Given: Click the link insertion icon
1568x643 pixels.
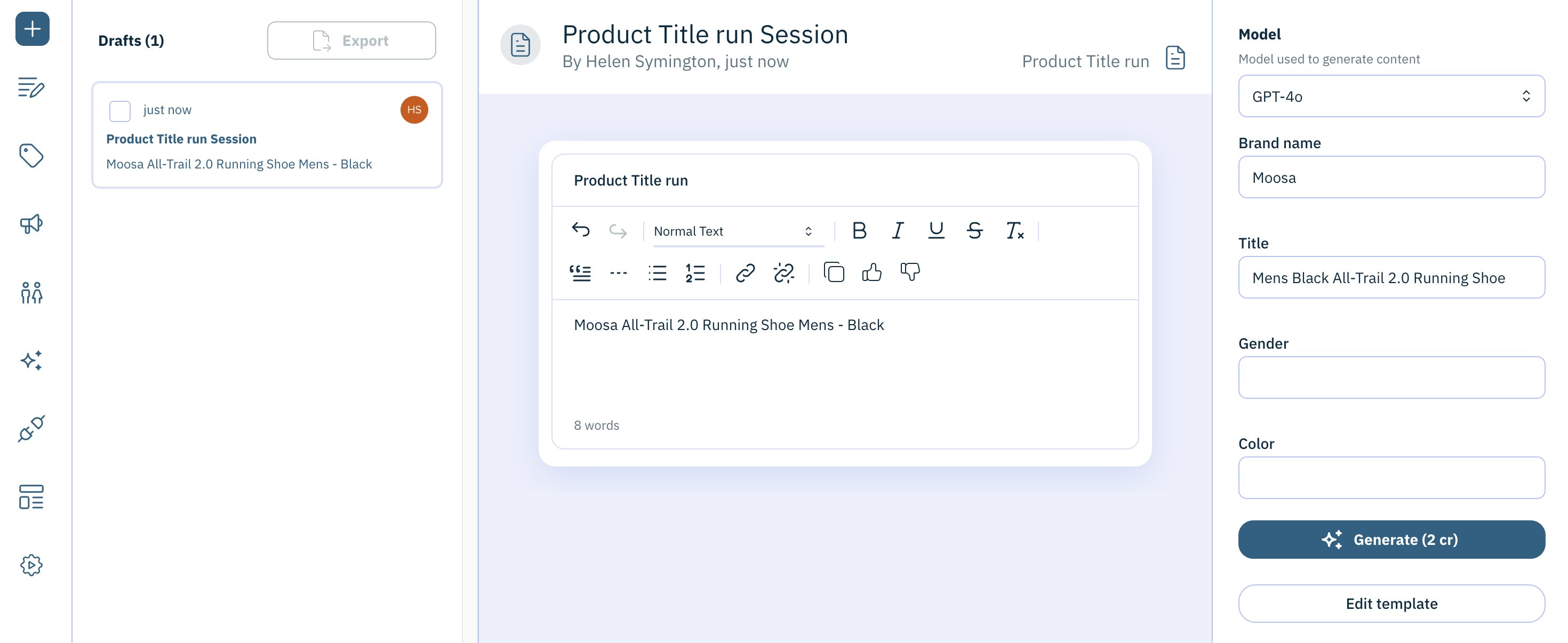Looking at the screenshot, I should point(745,271).
